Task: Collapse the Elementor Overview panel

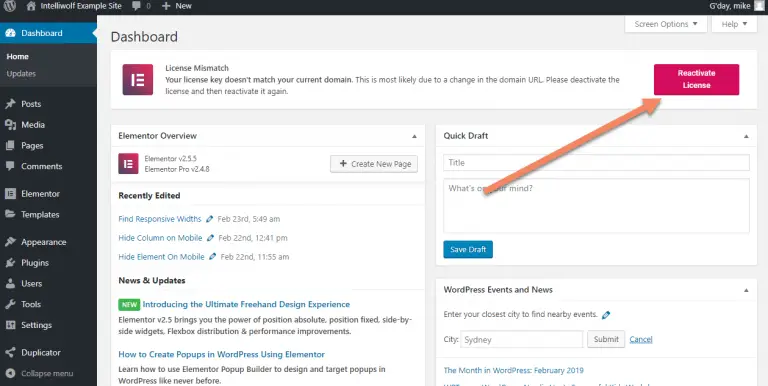Action: tap(414, 136)
